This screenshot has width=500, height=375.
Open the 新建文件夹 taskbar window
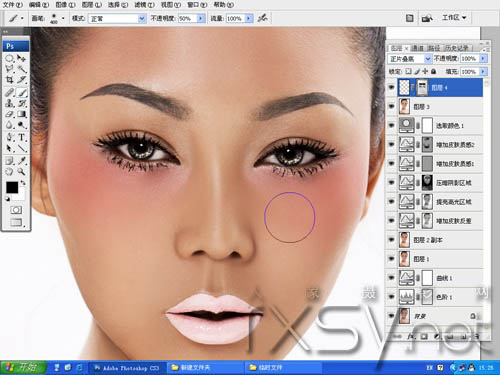[205, 368]
